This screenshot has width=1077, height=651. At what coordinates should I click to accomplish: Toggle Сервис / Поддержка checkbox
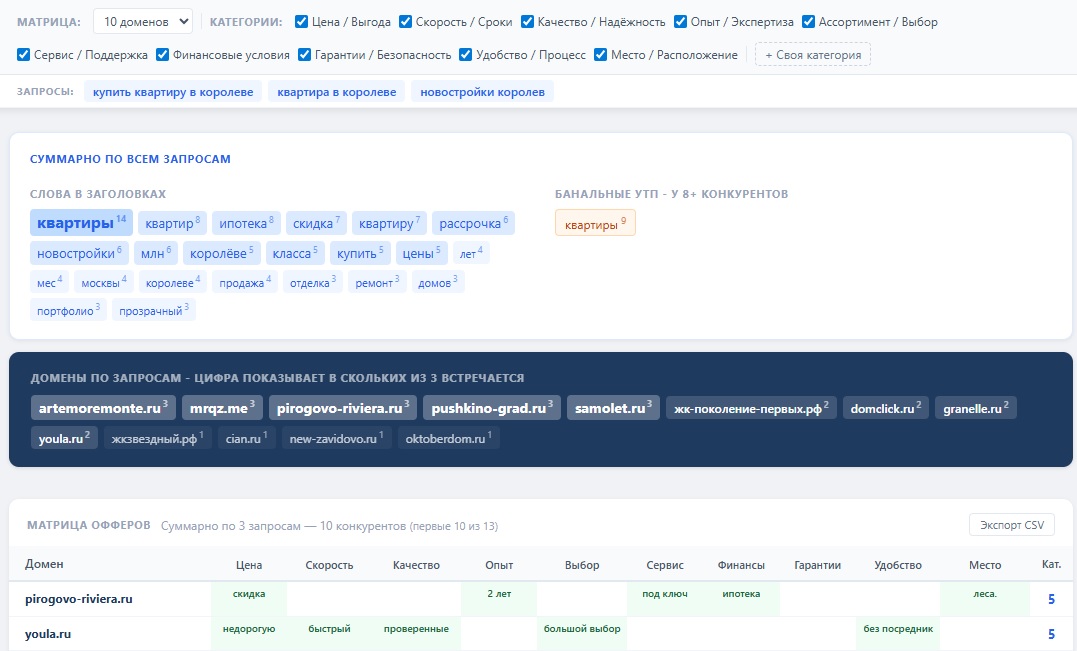coord(23,54)
